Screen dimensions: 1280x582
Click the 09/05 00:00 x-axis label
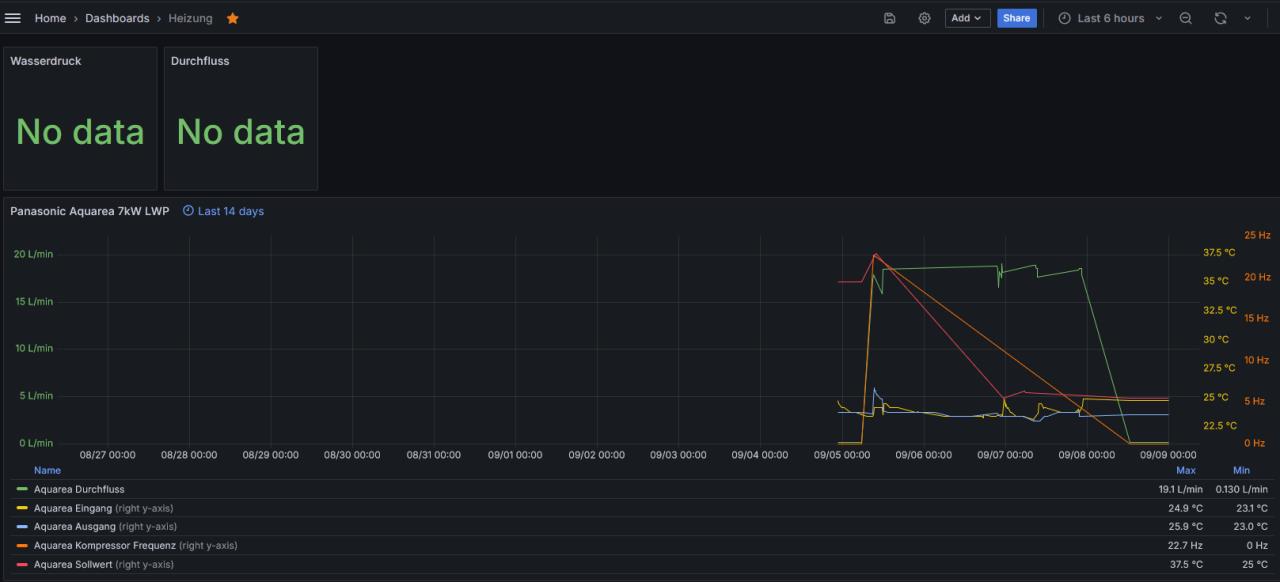[x=842, y=455]
